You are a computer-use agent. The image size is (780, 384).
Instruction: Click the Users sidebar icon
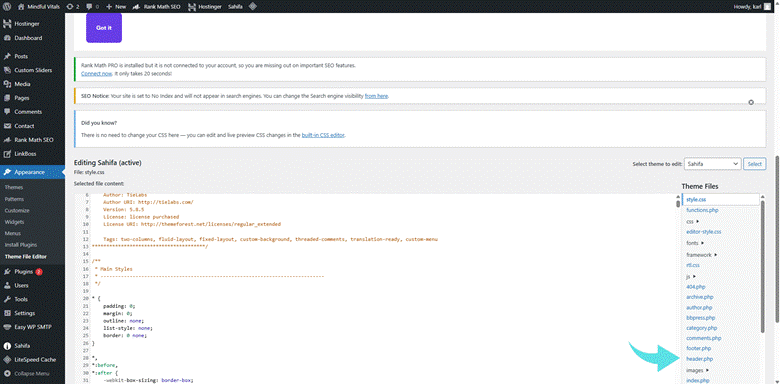pyautogui.click(x=7, y=286)
